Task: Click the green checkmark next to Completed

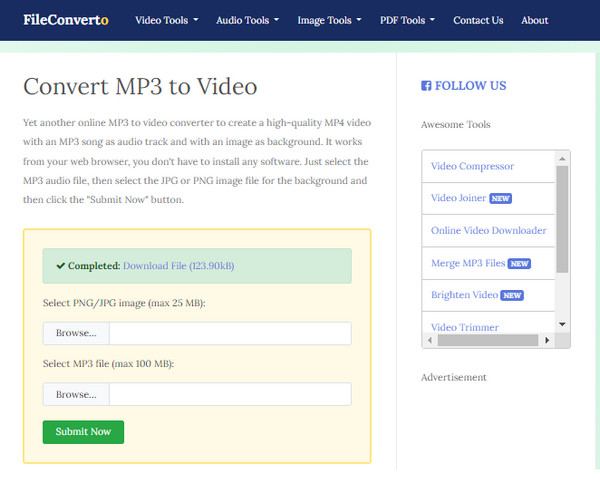Action: [60, 266]
